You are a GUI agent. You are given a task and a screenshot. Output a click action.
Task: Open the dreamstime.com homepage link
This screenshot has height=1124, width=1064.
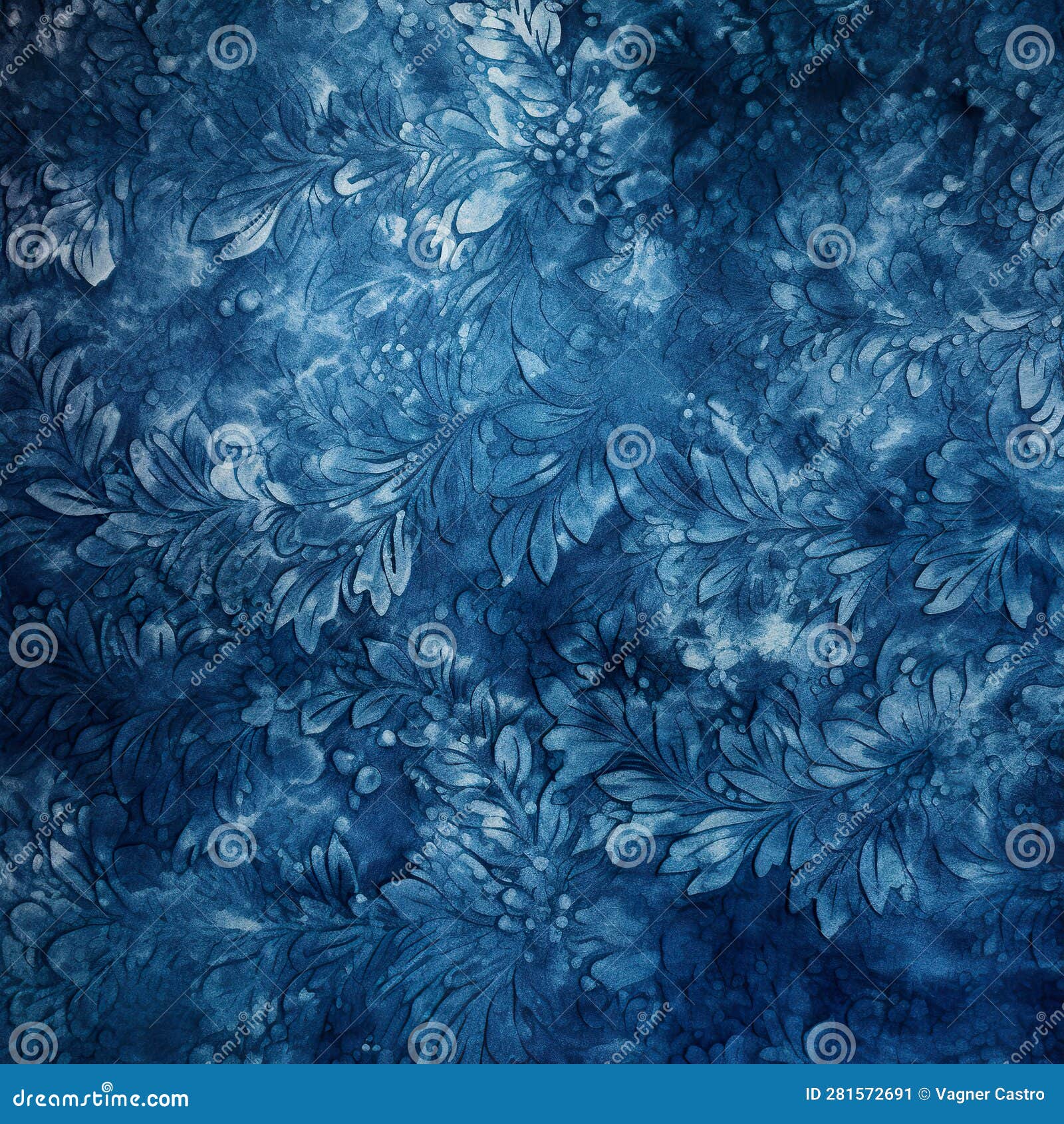(x=100, y=1099)
